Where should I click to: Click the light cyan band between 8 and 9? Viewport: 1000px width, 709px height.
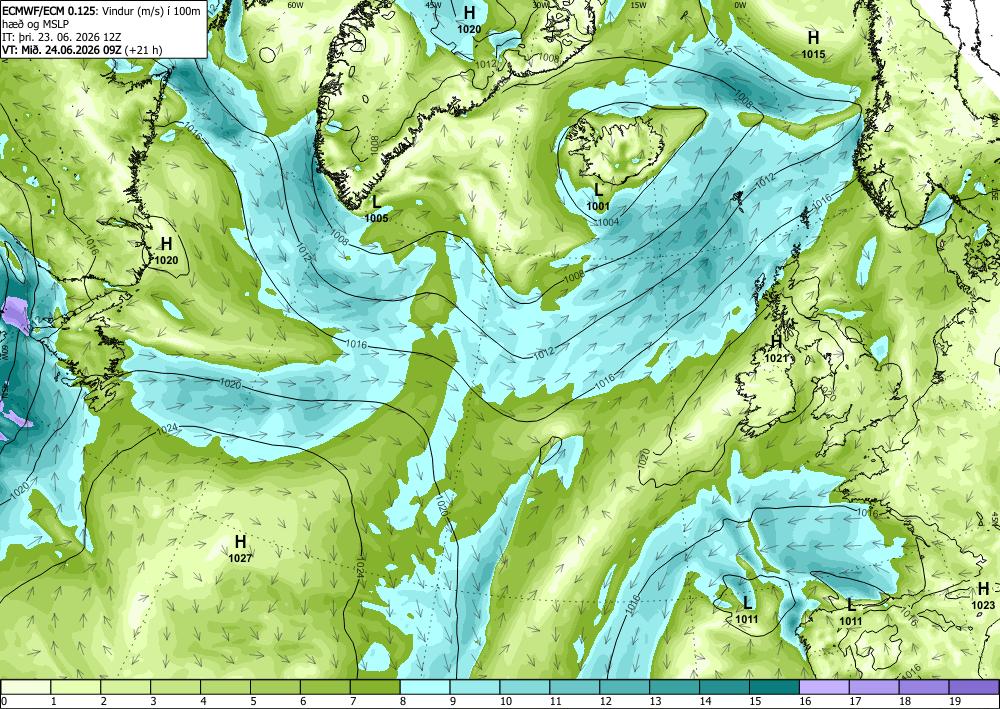425,687
